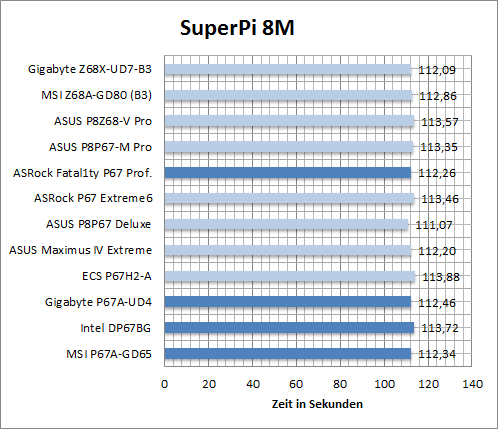Image resolution: width=498 pixels, height=429 pixels.
Task: Click the axis tick label 140
Action: coord(473,384)
